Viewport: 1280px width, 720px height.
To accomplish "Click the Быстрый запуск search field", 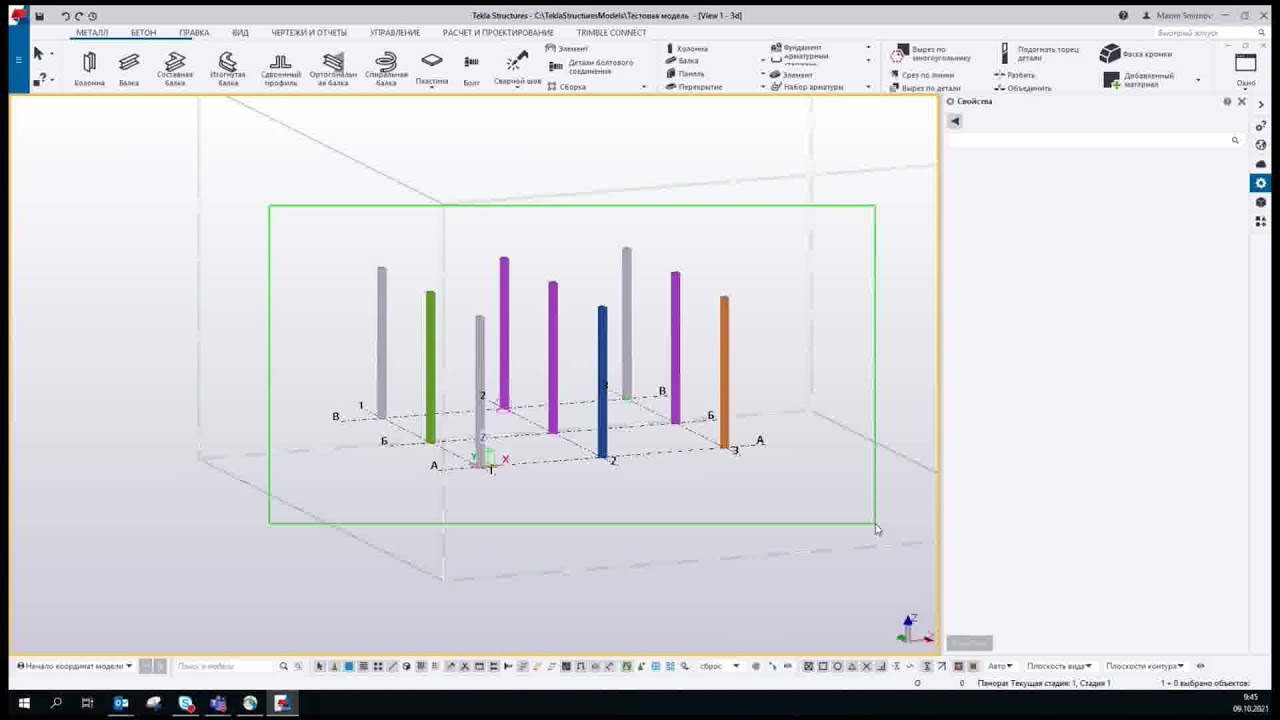I will (1210, 33).
